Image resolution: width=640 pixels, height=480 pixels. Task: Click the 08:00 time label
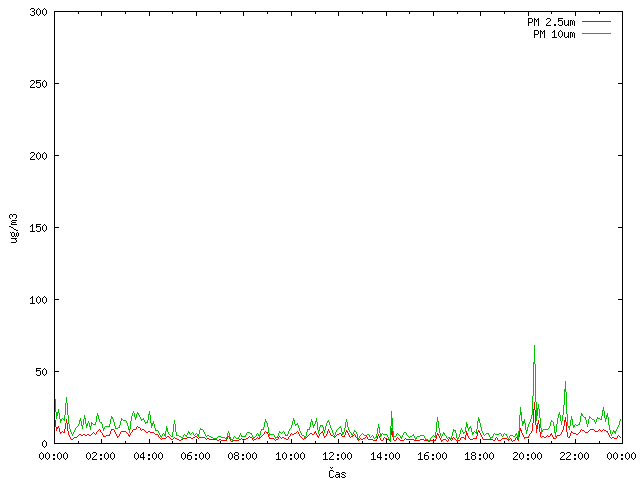click(x=242, y=456)
